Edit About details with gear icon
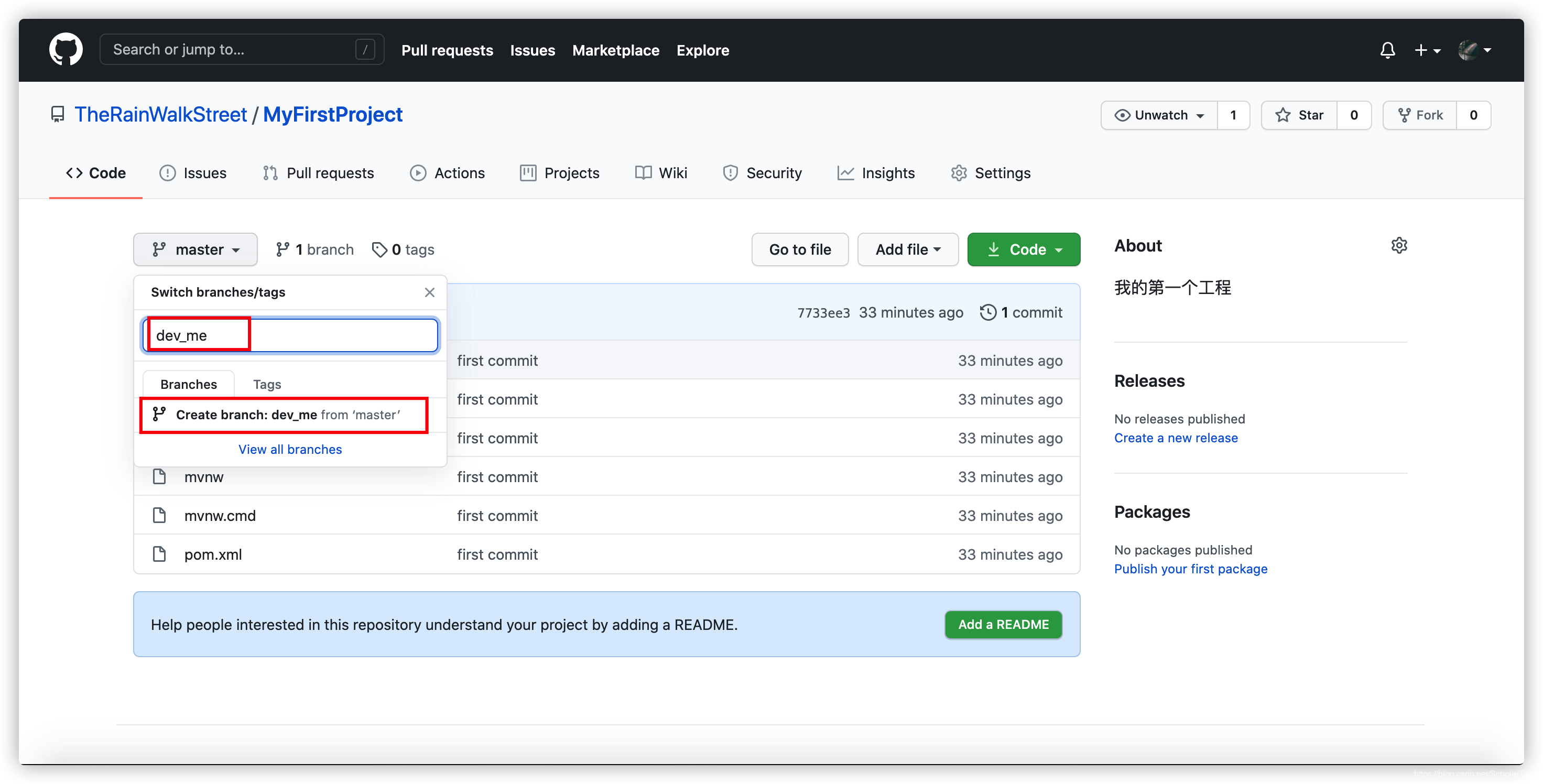This screenshot has width=1543, height=784. coord(1399,246)
